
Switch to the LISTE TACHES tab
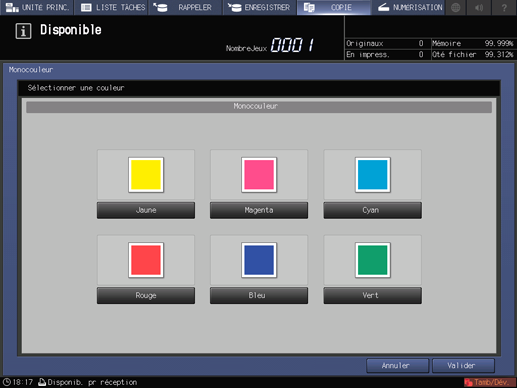[x=111, y=7]
